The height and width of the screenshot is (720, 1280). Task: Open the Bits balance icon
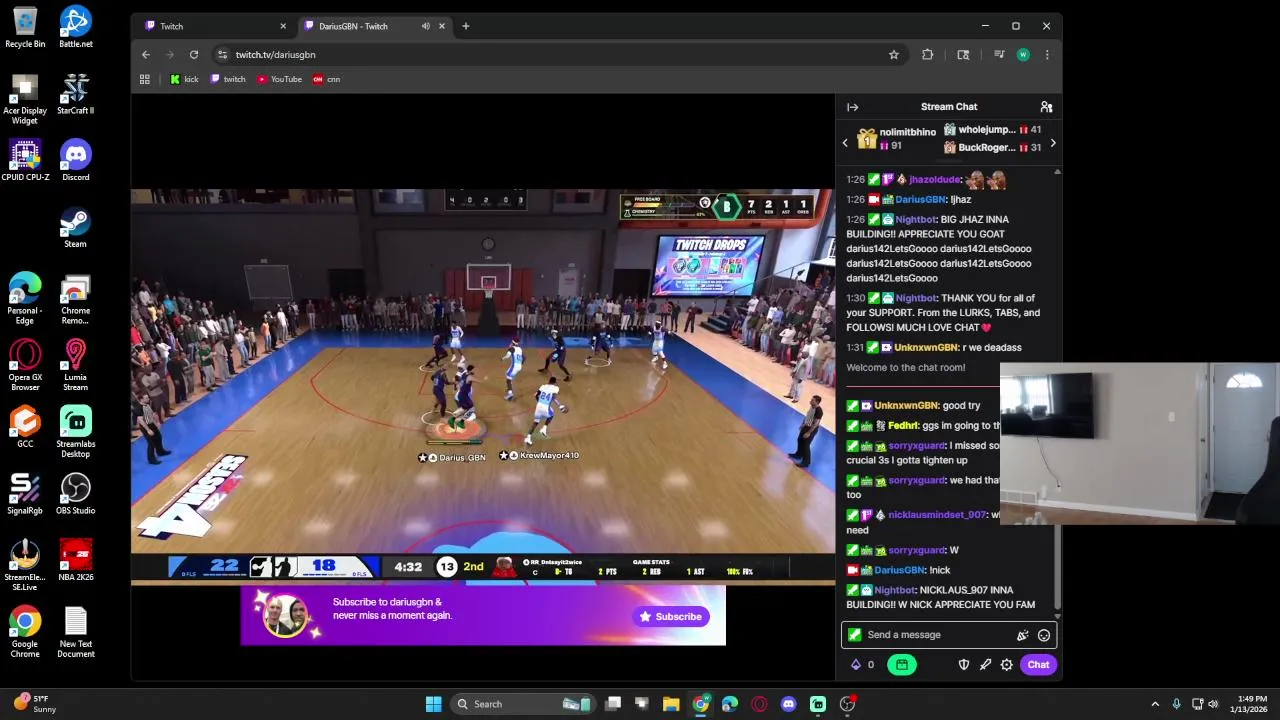(856, 665)
